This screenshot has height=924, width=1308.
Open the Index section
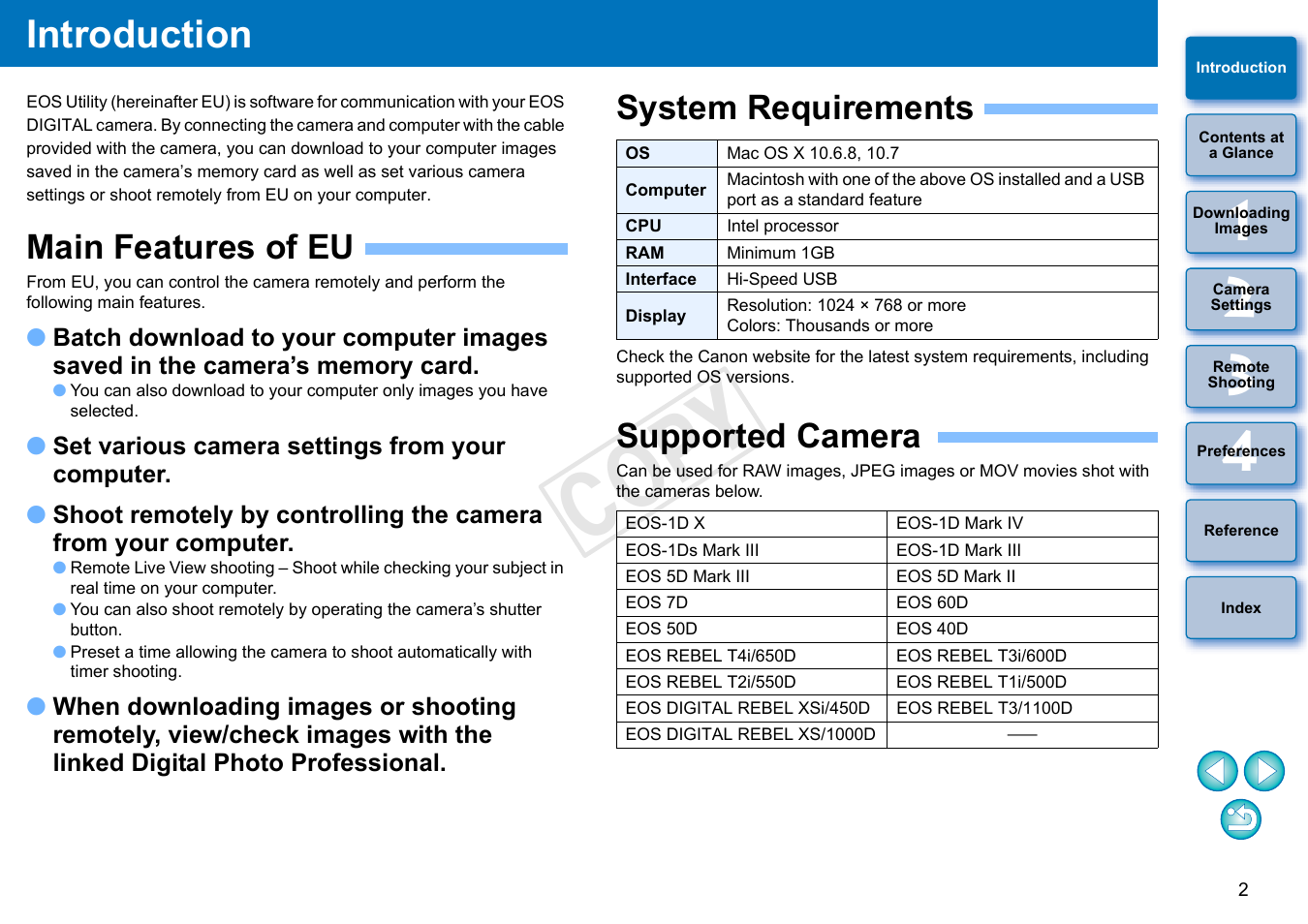tap(1241, 607)
